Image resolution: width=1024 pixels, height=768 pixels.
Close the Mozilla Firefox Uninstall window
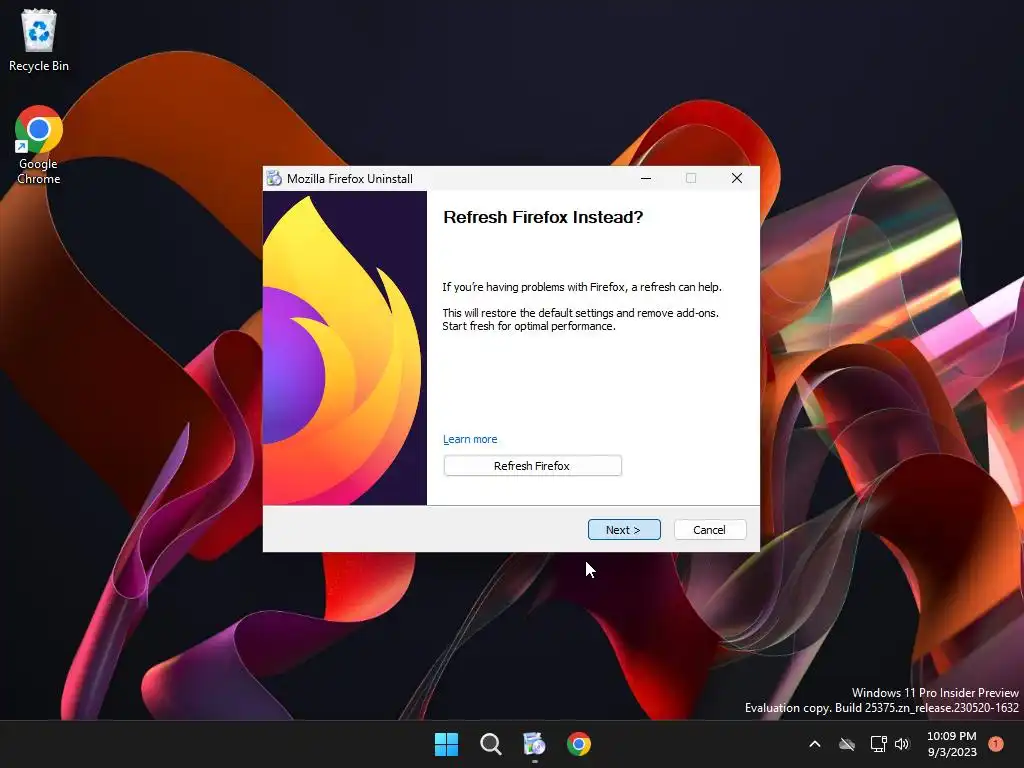click(737, 178)
